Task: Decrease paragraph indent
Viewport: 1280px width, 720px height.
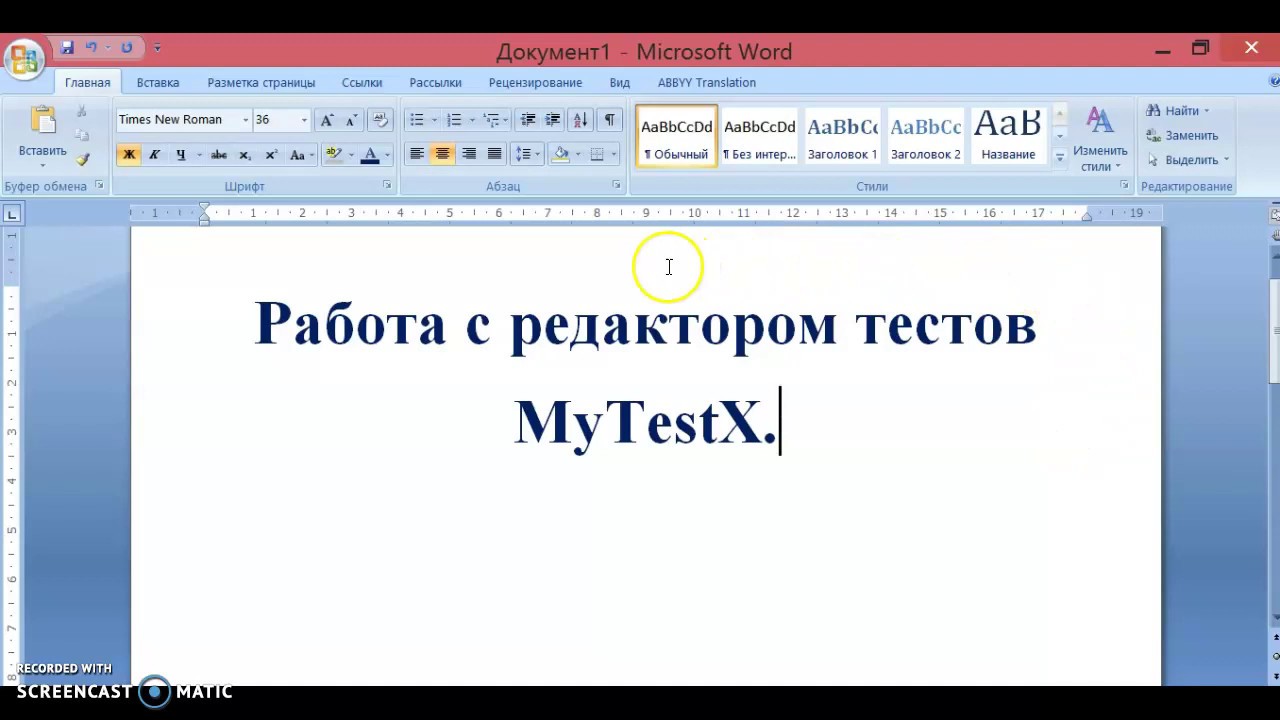Action: 528,120
